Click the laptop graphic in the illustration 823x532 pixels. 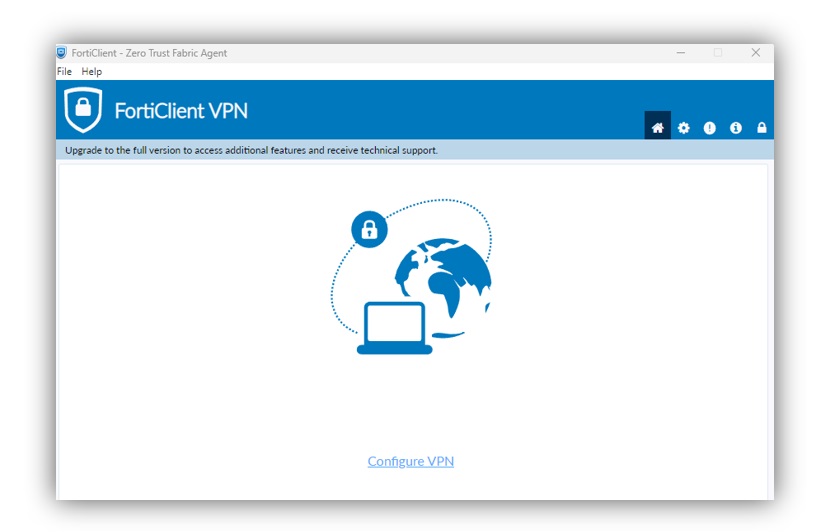(395, 328)
